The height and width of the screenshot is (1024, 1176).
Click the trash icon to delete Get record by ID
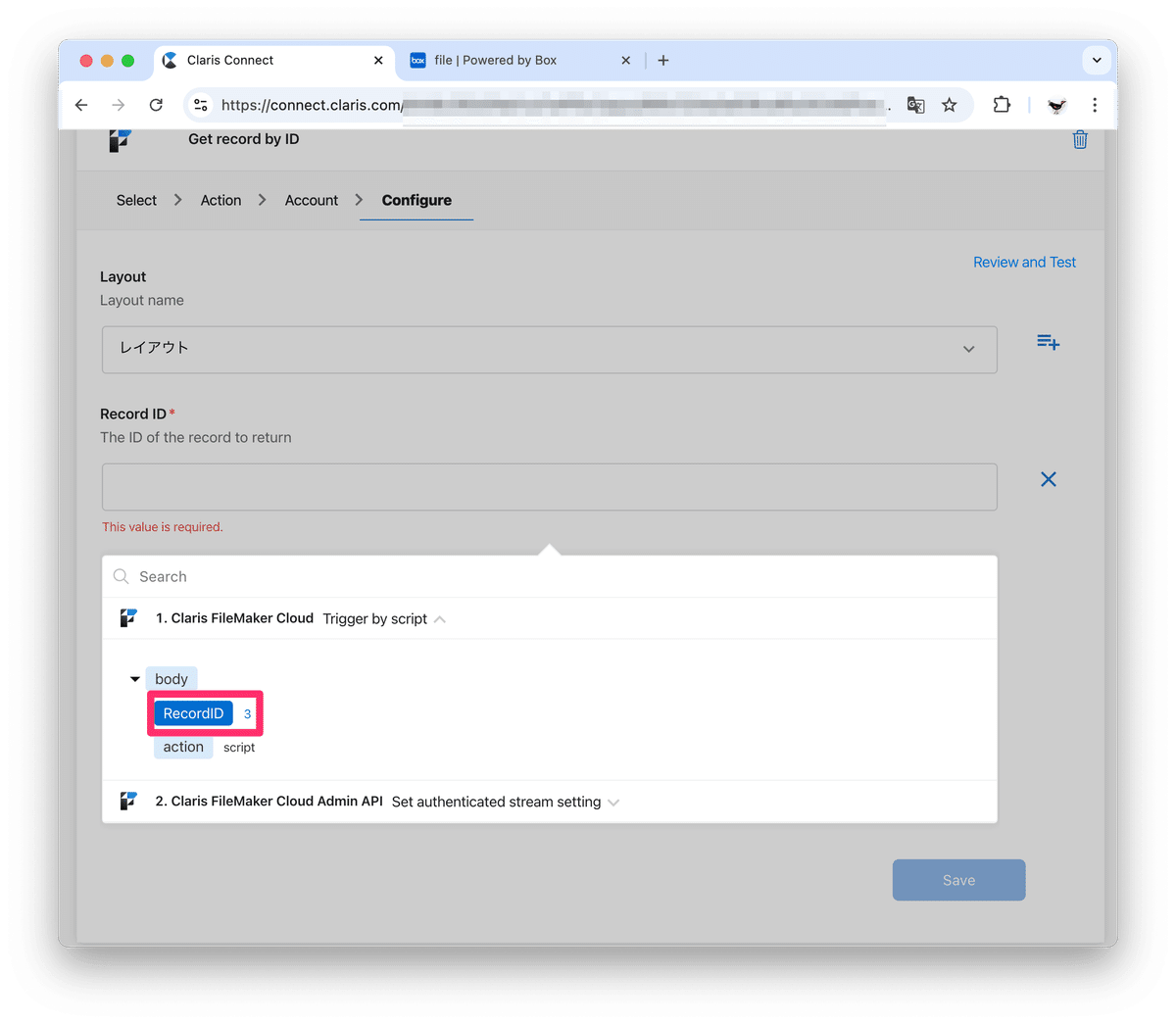coord(1079,139)
